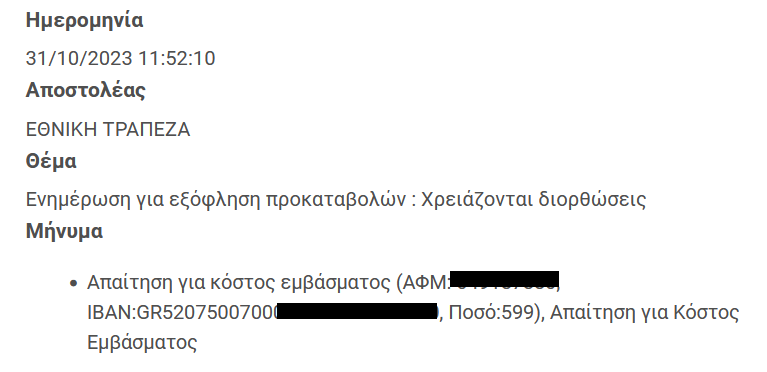Click Απαίτηση για Κόστος after the amount
Screen dimensions: 767x372
[x=644, y=313]
